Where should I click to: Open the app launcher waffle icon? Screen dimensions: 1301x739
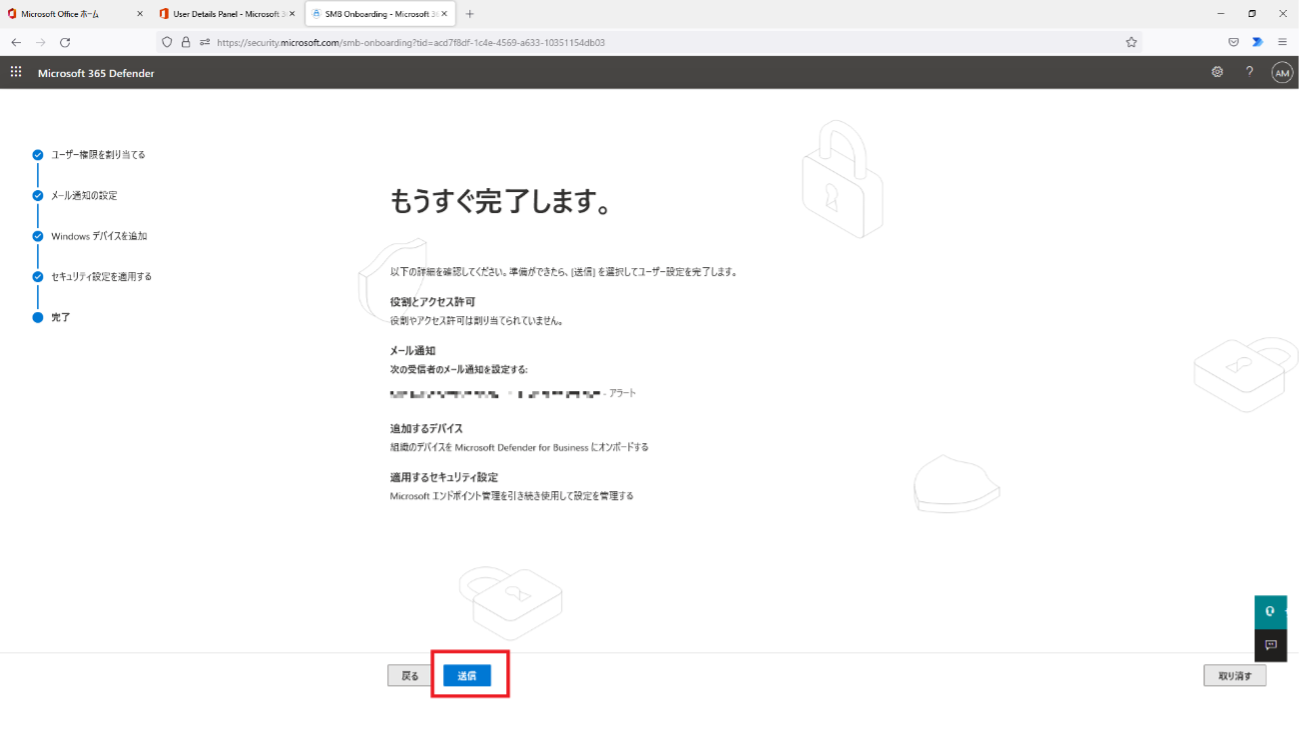tap(15, 72)
